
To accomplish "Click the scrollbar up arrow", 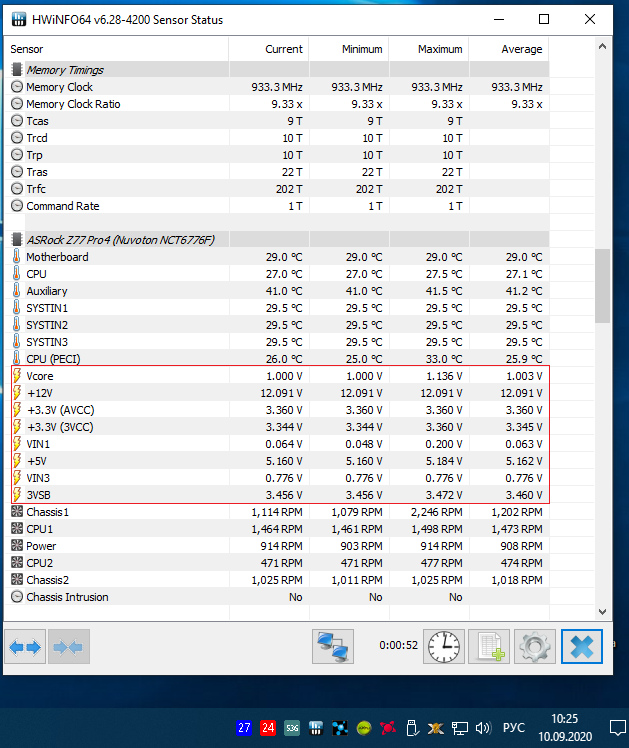I will click(602, 46).
